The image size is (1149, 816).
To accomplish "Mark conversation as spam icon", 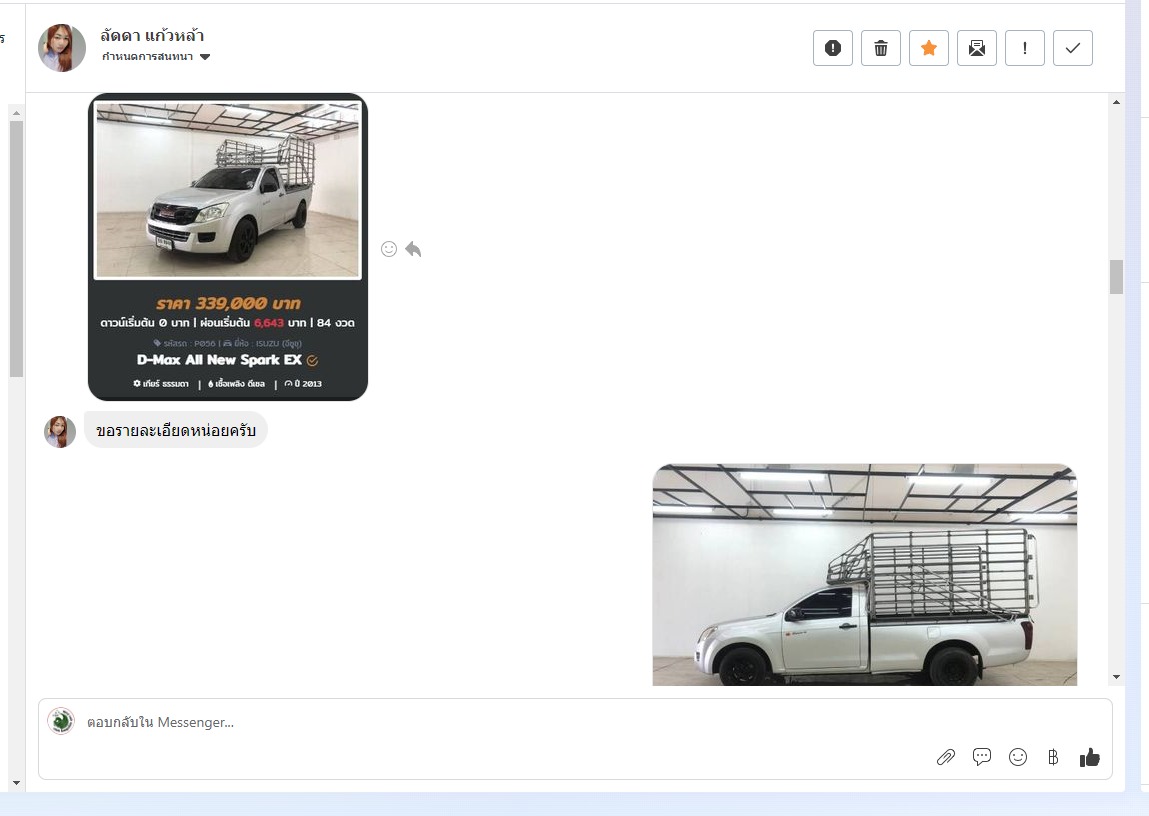I will click(832, 48).
